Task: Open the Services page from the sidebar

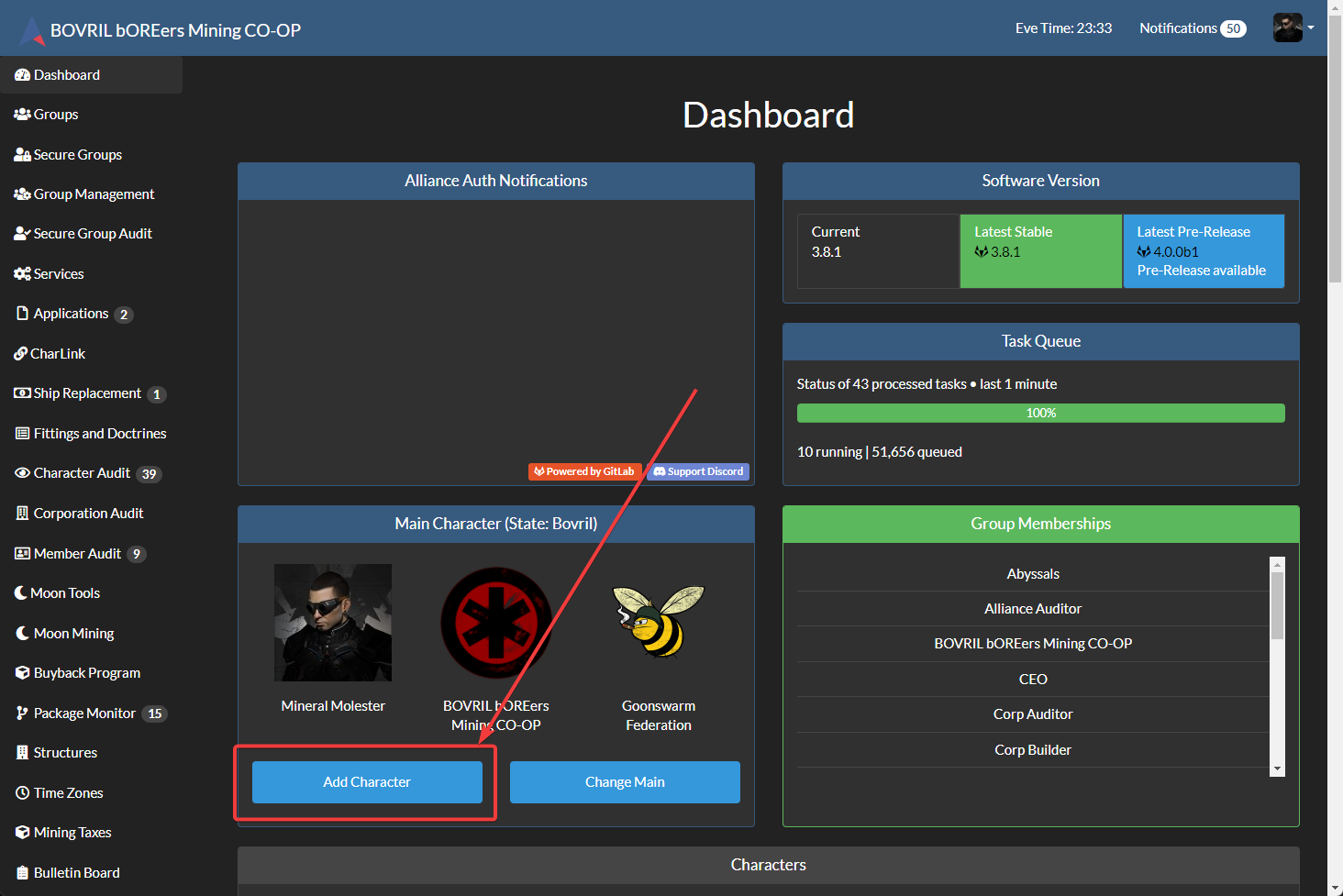Action: [x=57, y=273]
